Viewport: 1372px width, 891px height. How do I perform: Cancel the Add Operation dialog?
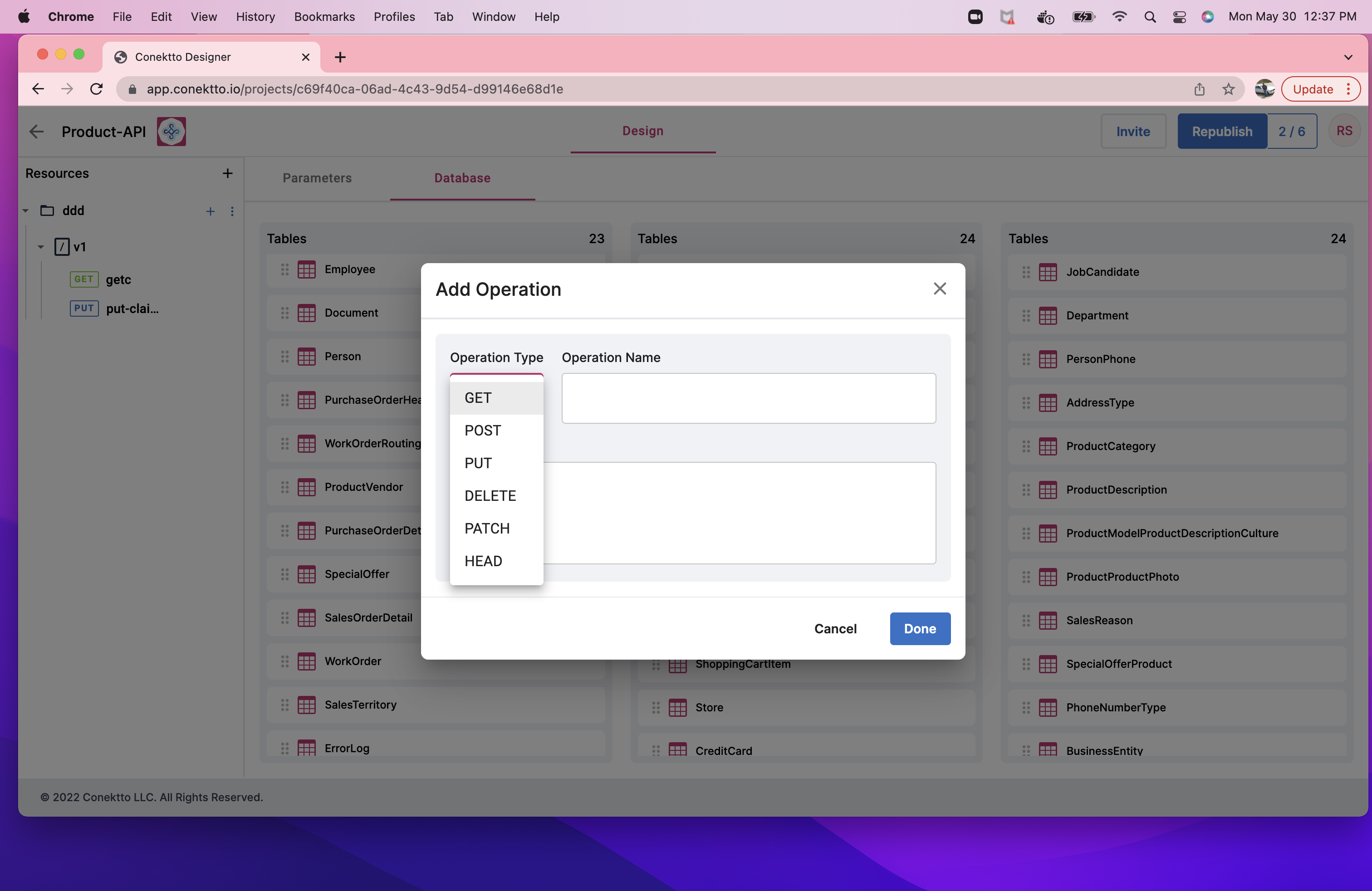click(835, 629)
